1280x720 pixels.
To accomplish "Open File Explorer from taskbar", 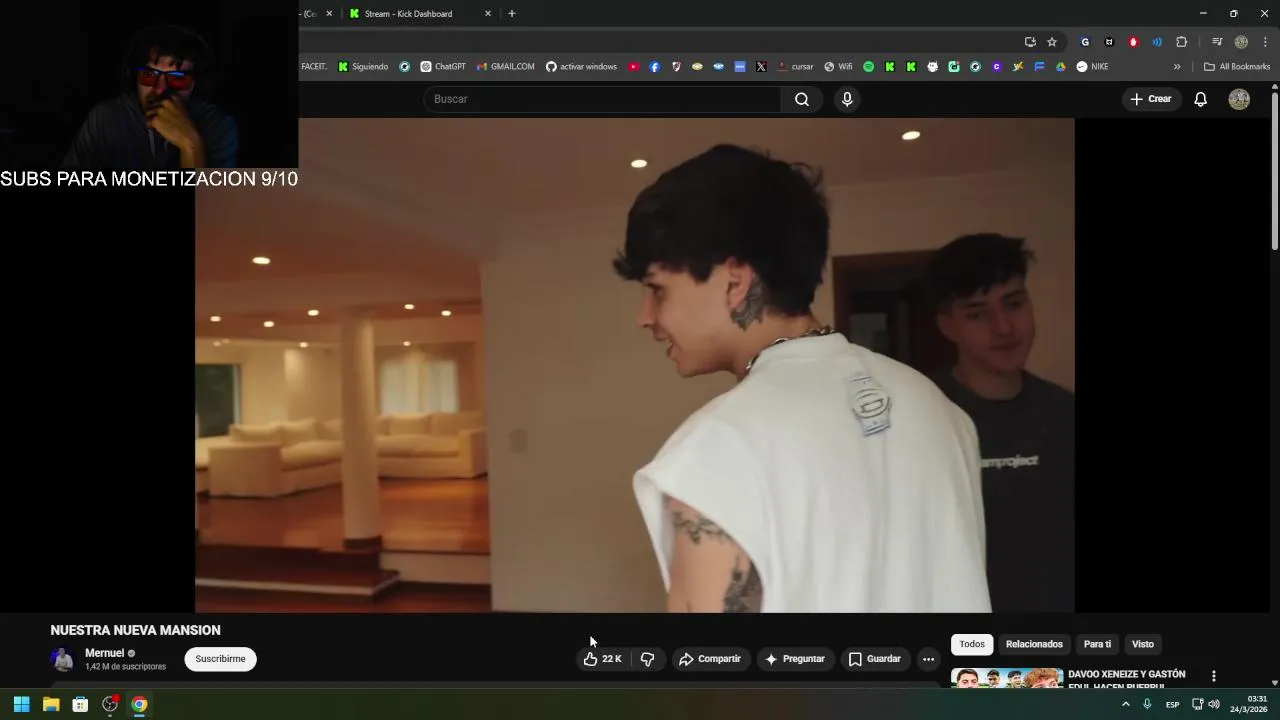I will tap(51, 704).
